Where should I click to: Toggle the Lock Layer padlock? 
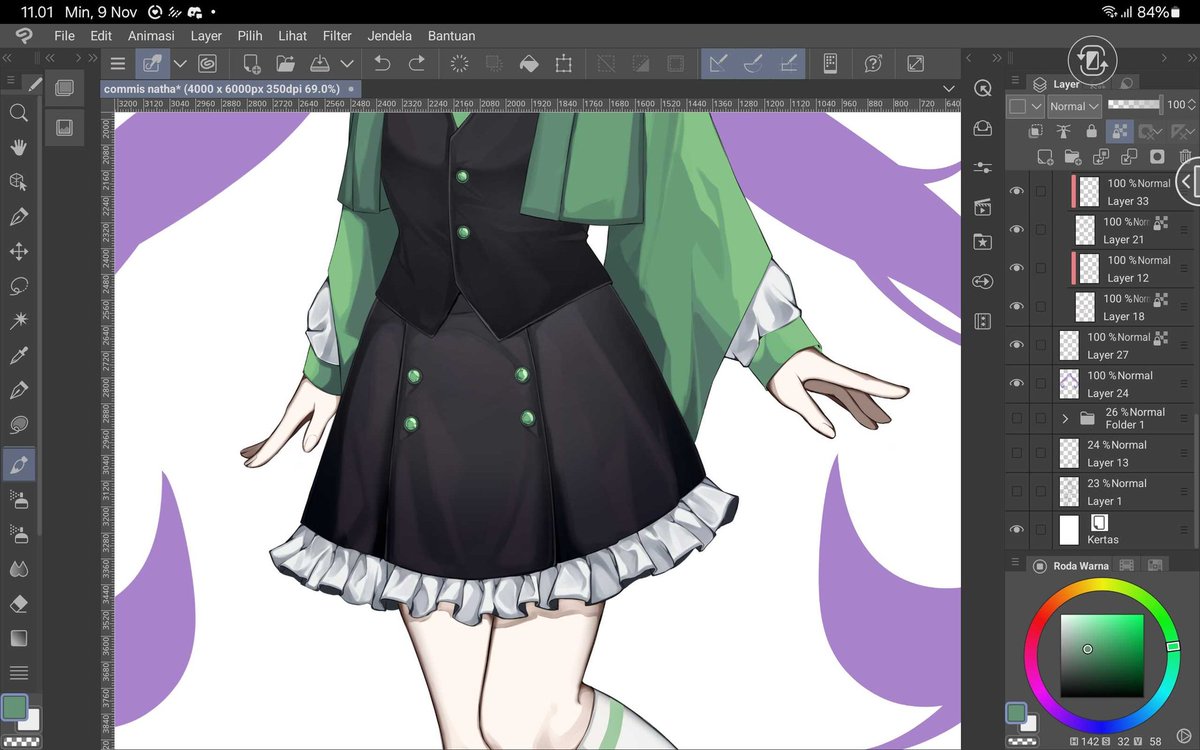(1091, 131)
